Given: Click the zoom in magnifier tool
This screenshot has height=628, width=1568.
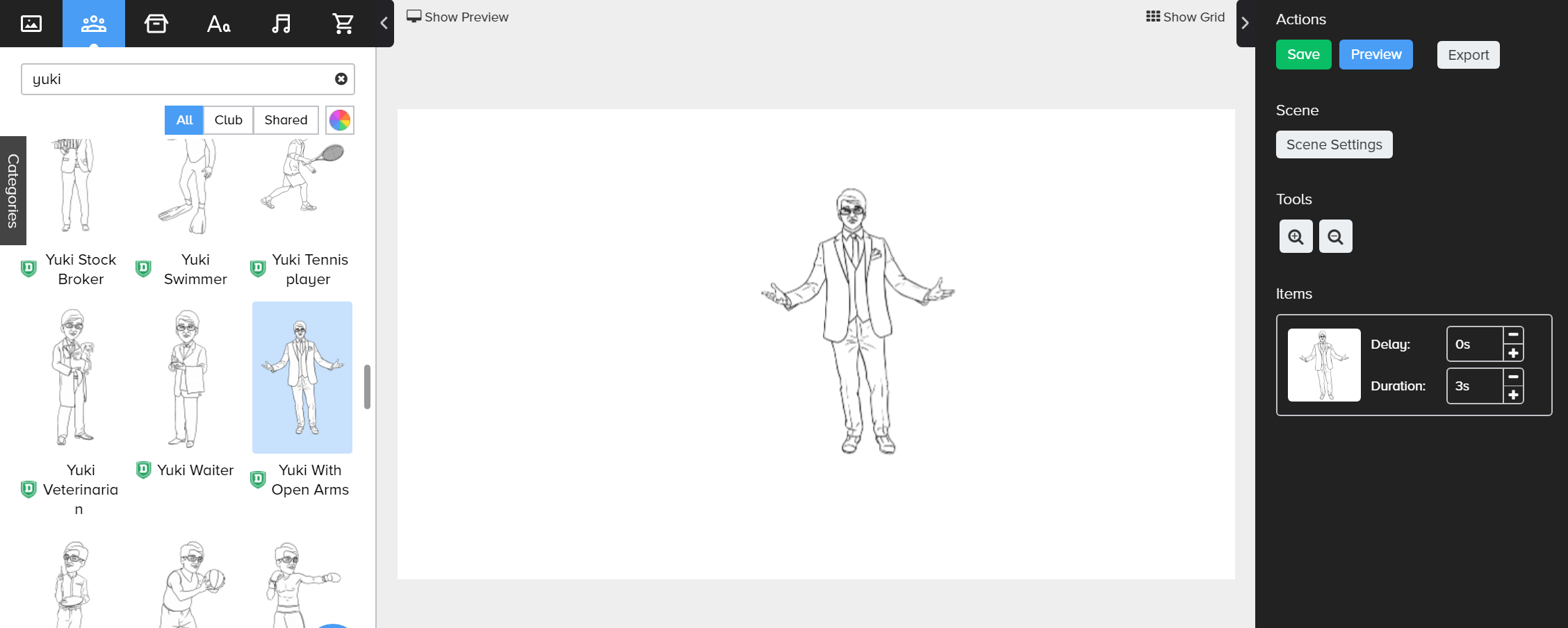Looking at the screenshot, I should (x=1296, y=237).
